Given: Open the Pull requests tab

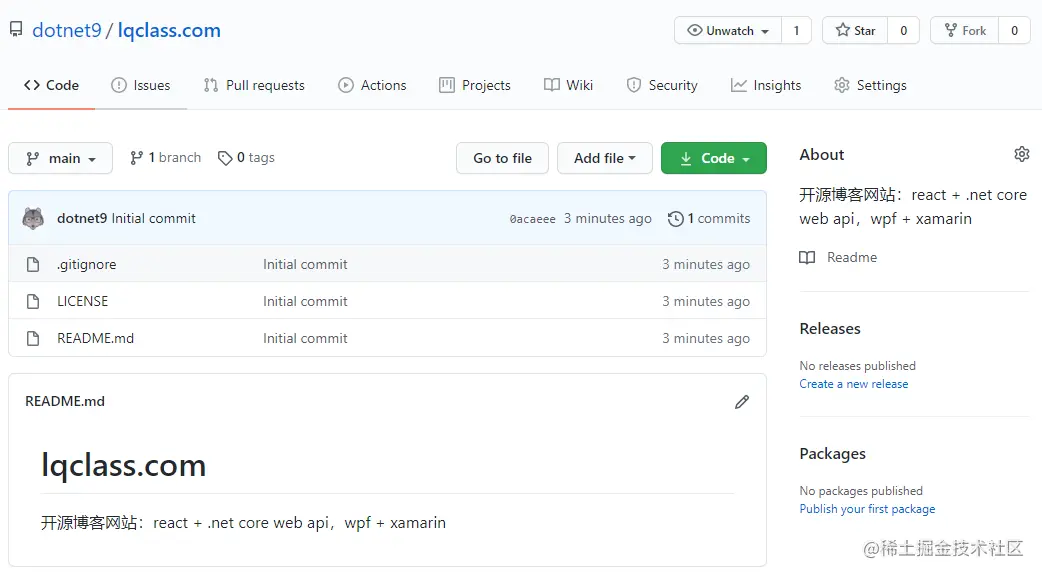Looking at the screenshot, I should pos(254,85).
